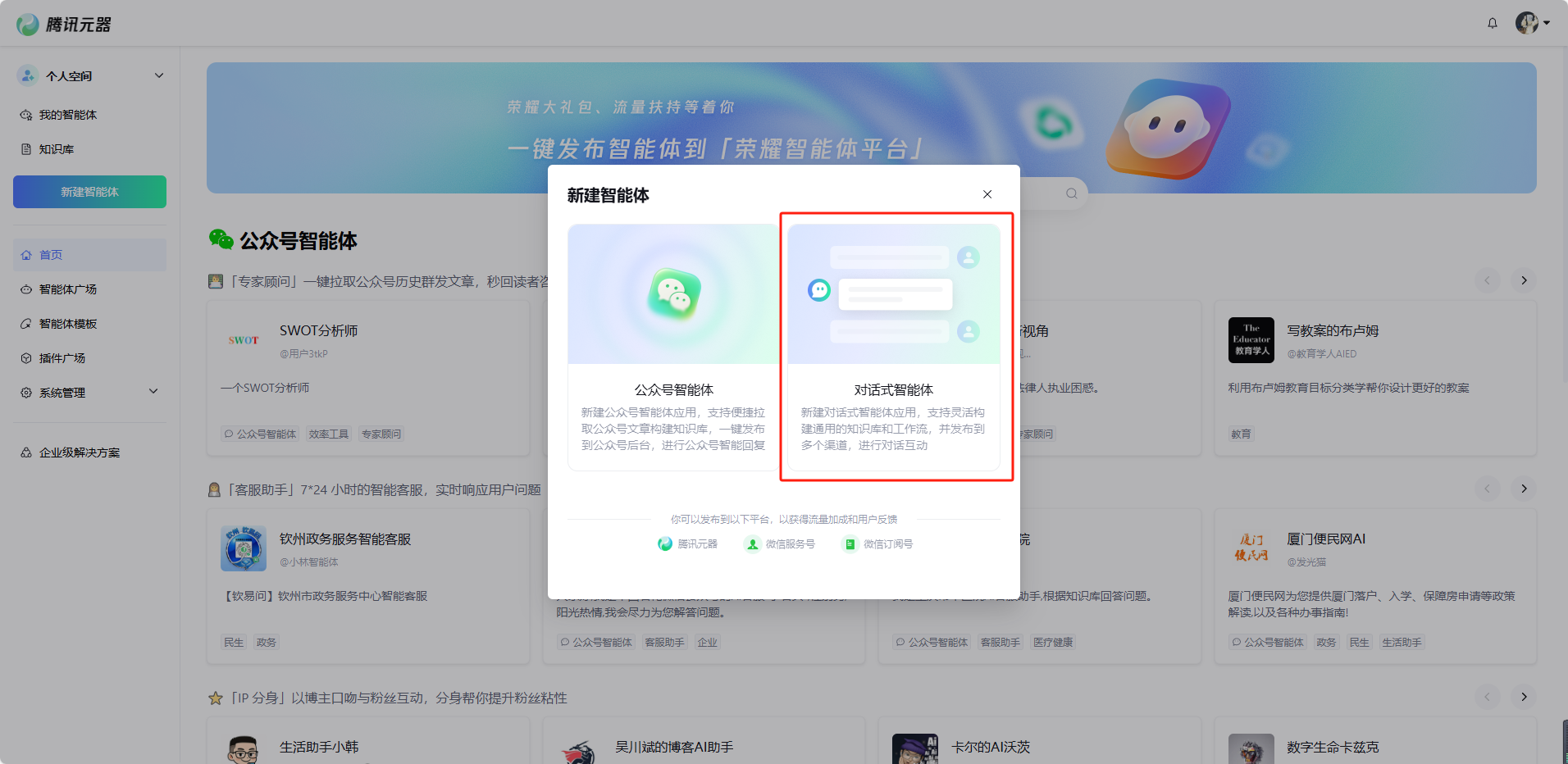1568x764 pixels.
Task: Open 数字生命卡兹克 agent card
Action: pos(1375,740)
